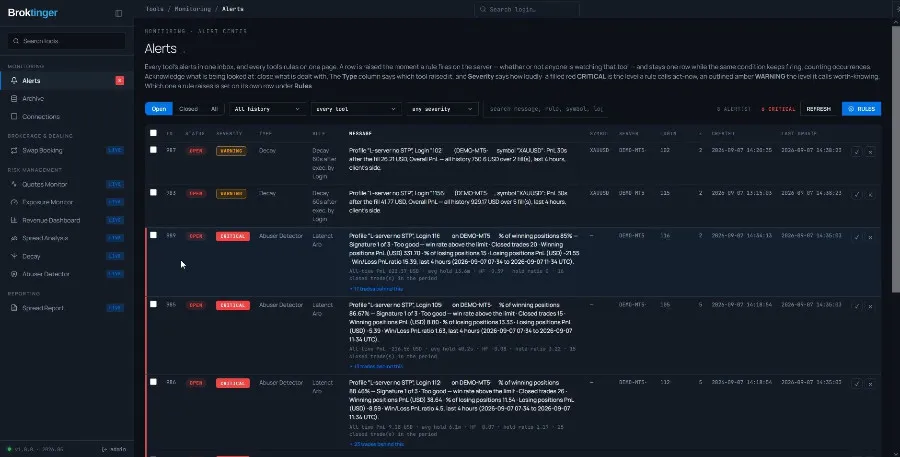The width and height of the screenshot is (900, 457).
Task: Expand trades behind alert 985 link
Action: pyautogui.click(x=376, y=366)
